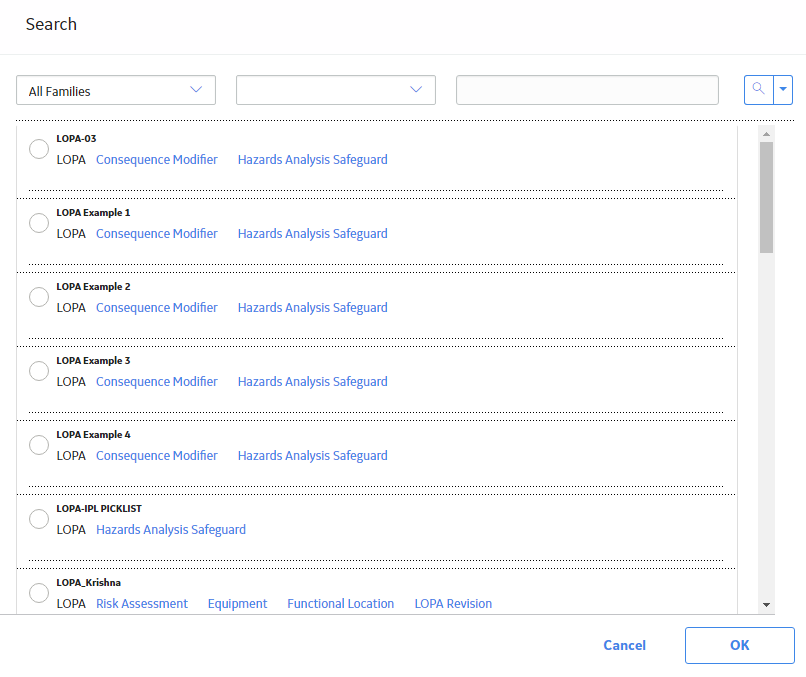Click the magnifier search icon
The height and width of the screenshot is (677, 806).
759,90
